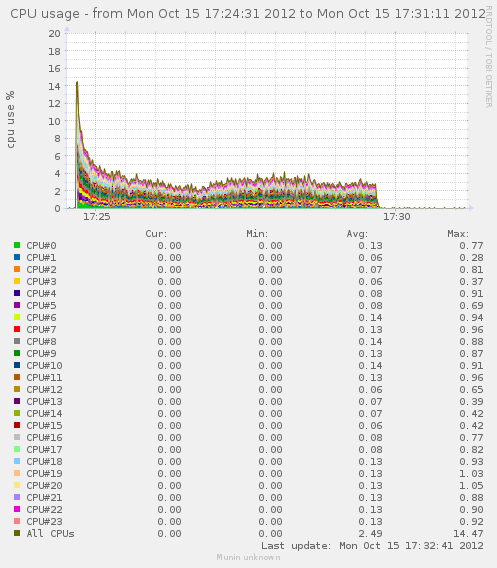This screenshot has height=568, width=497.
Task: Click the 17:25 time axis label
Action: tap(97, 217)
